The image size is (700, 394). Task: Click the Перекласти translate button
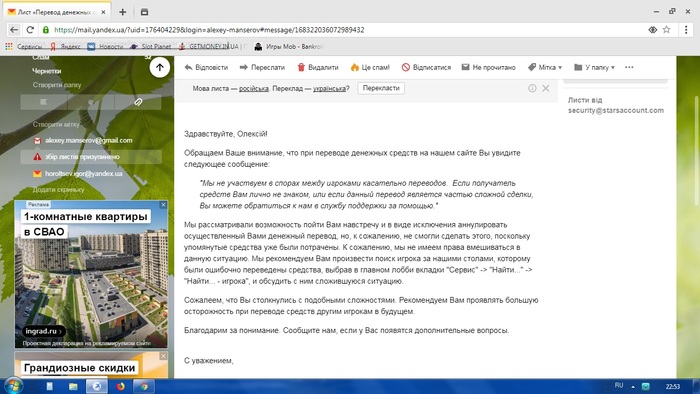pyautogui.click(x=381, y=88)
